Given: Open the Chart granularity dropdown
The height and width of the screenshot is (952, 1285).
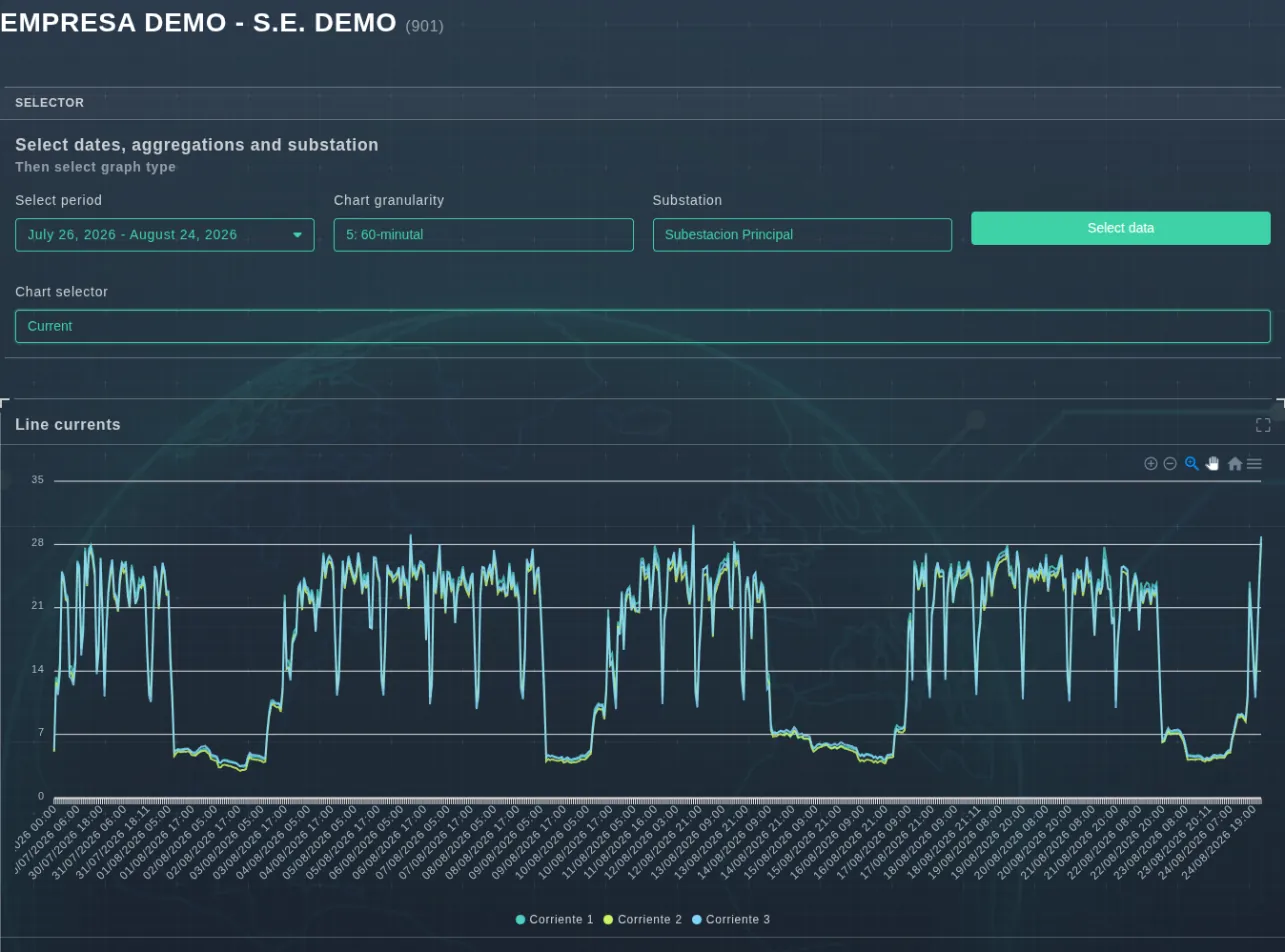Looking at the screenshot, I should pyautogui.click(x=483, y=235).
